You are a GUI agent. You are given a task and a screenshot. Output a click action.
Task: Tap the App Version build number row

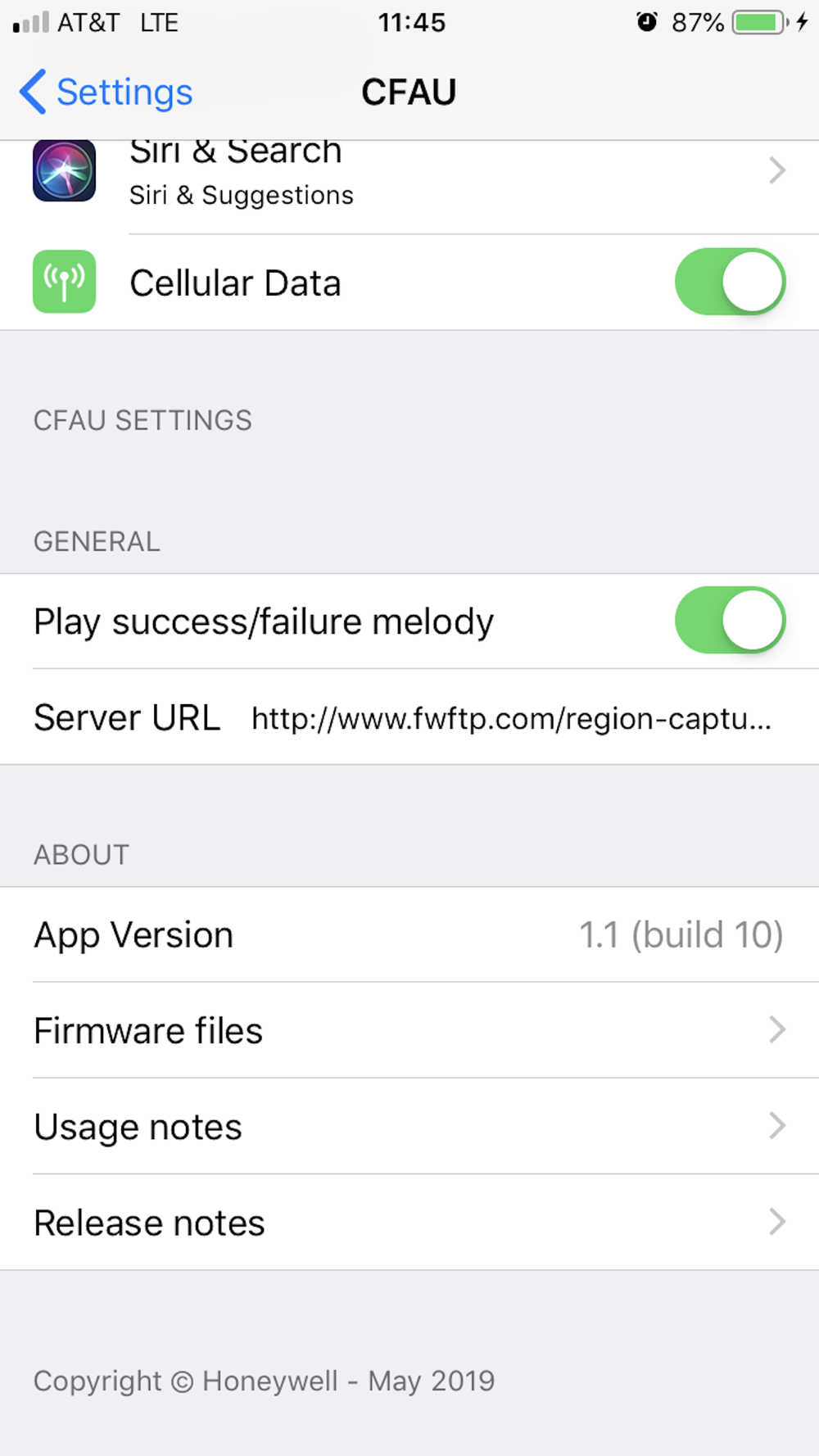409,934
